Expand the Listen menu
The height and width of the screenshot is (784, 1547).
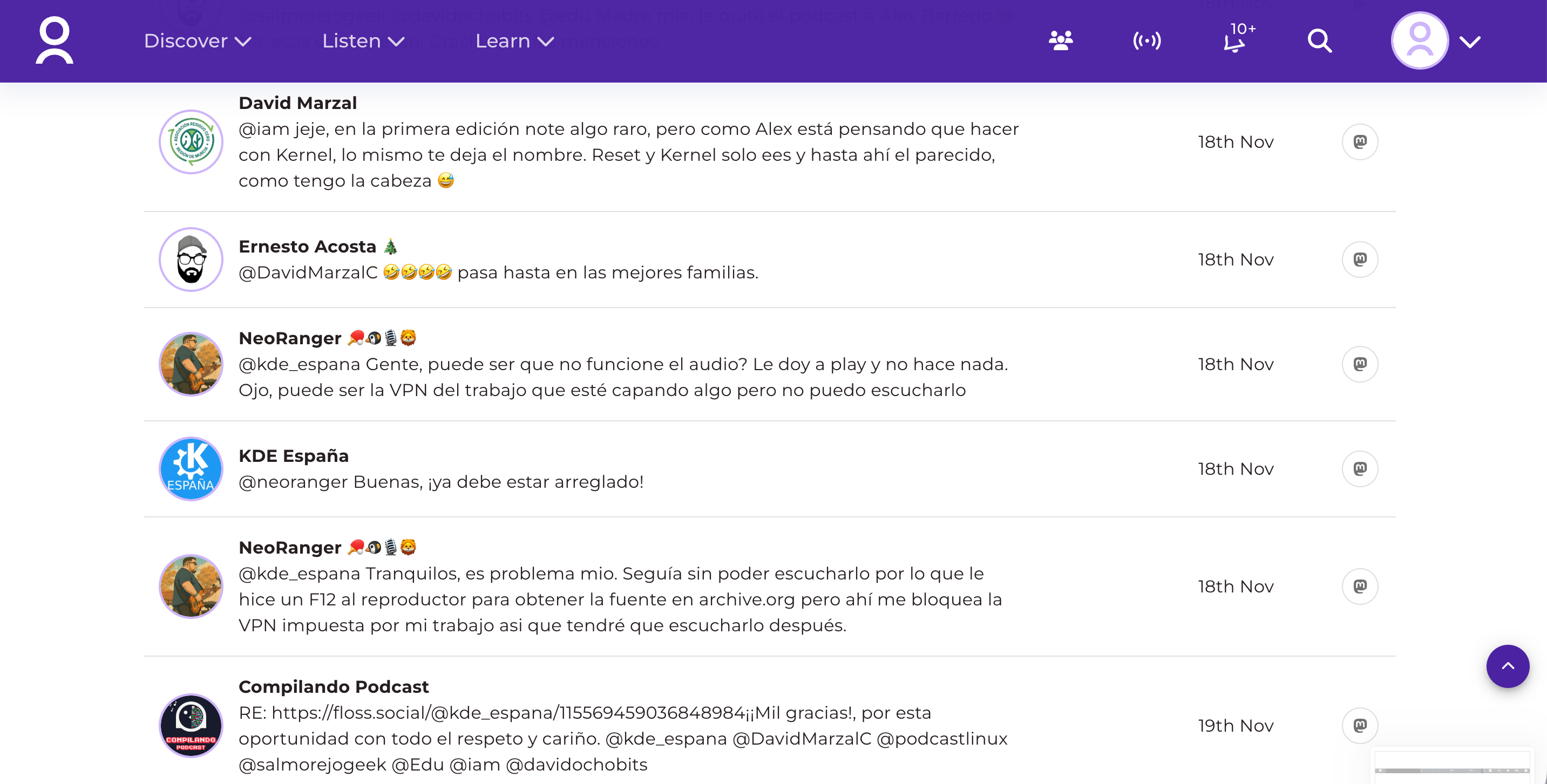(x=363, y=41)
